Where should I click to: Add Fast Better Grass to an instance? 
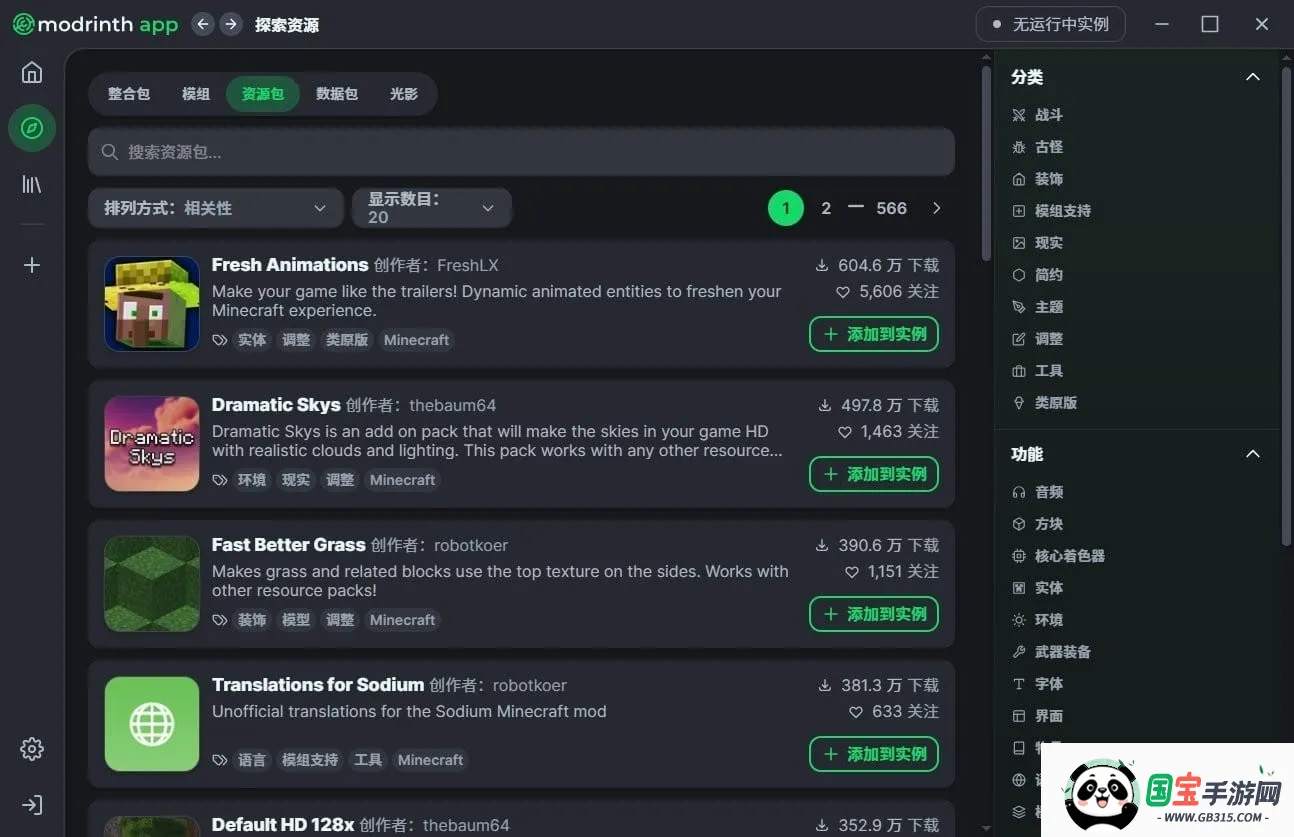[x=874, y=614]
